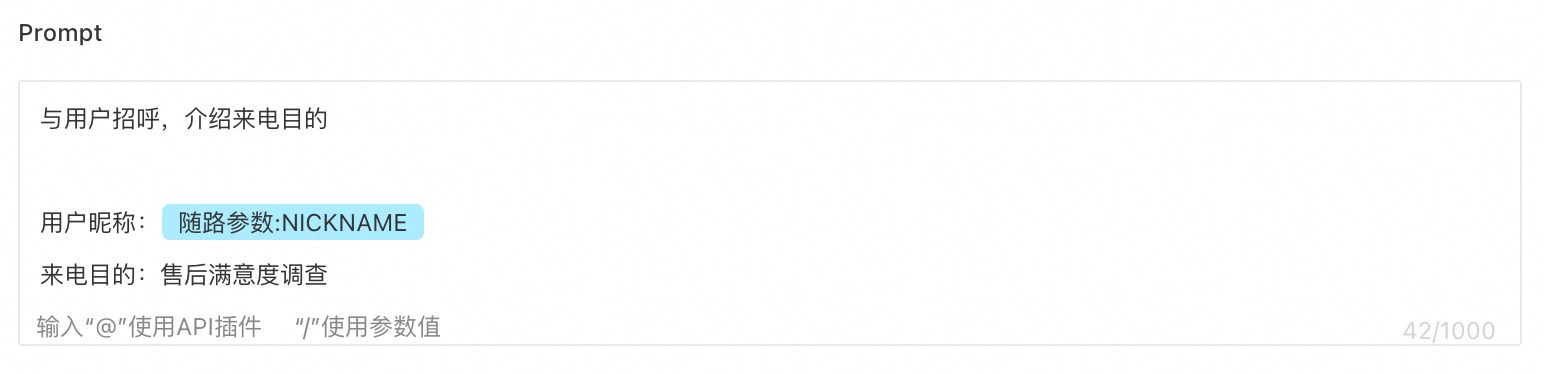The image size is (1544, 374).
Task: Click the “/”使用参数值 hint
Action: pyautogui.click(x=368, y=326)
